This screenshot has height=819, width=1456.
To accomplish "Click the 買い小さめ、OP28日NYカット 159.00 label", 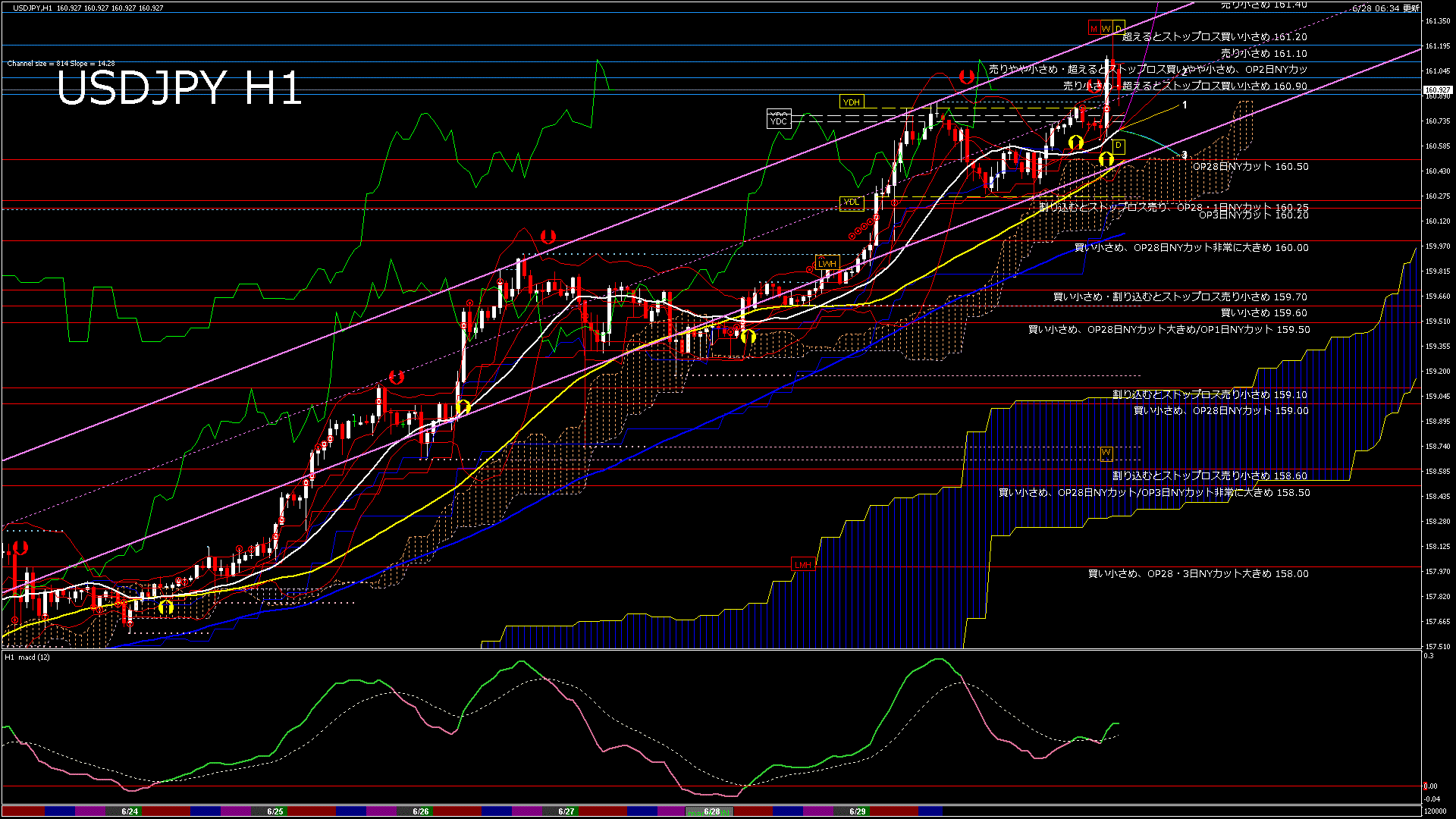I will 1221,411.
